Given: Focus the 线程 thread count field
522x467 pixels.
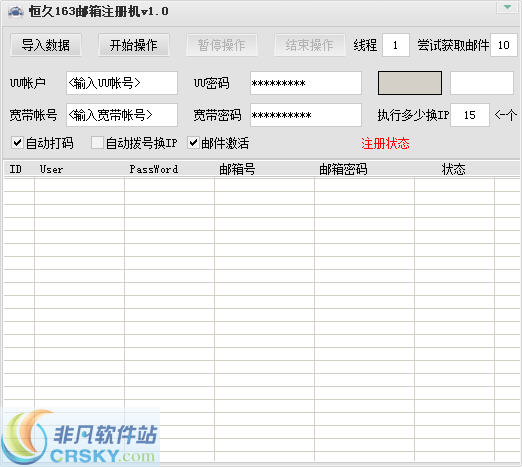Looking at the screenshot, I should click(396, 45).
